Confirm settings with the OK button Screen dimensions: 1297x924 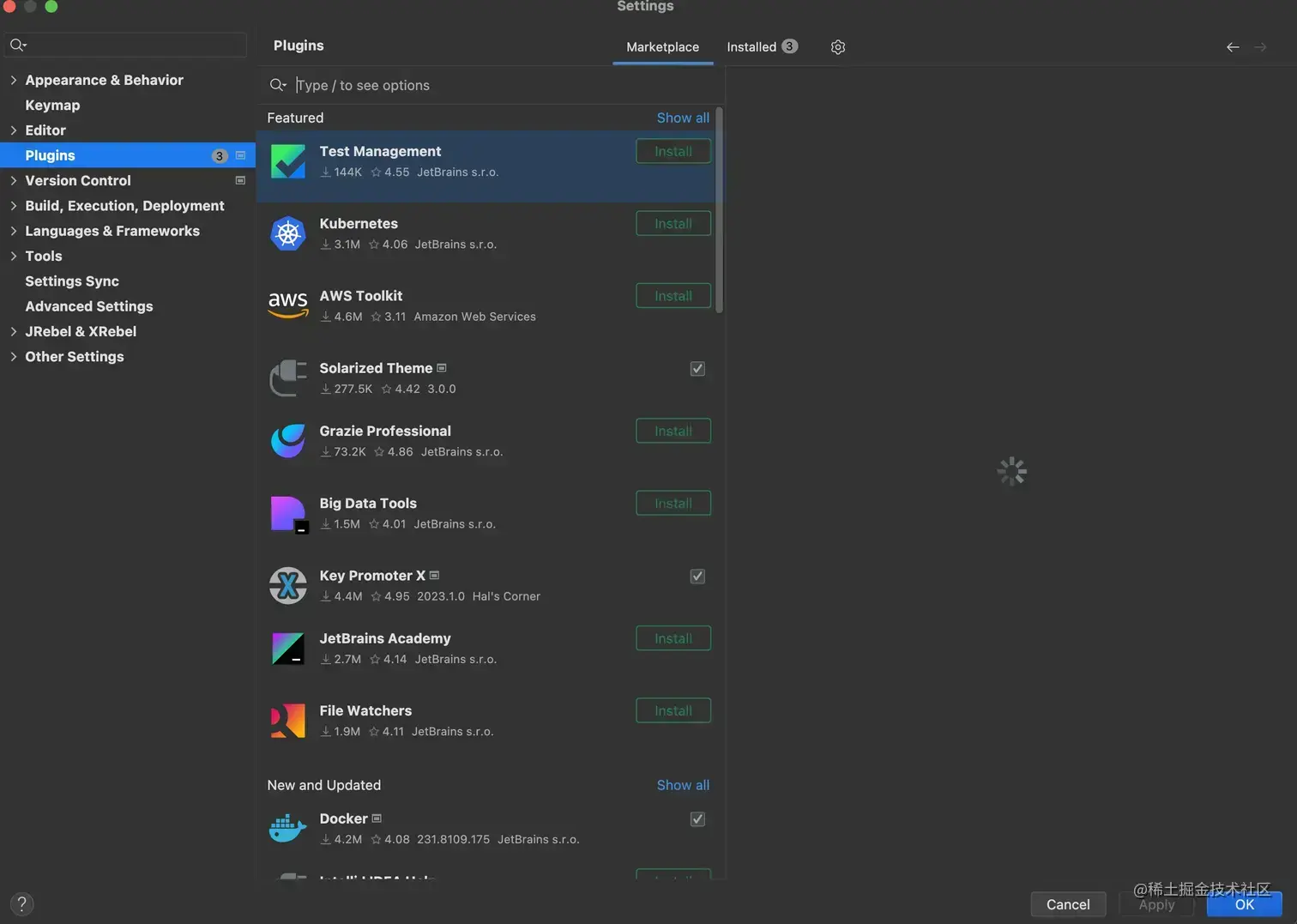click(x=1244, y=904)
